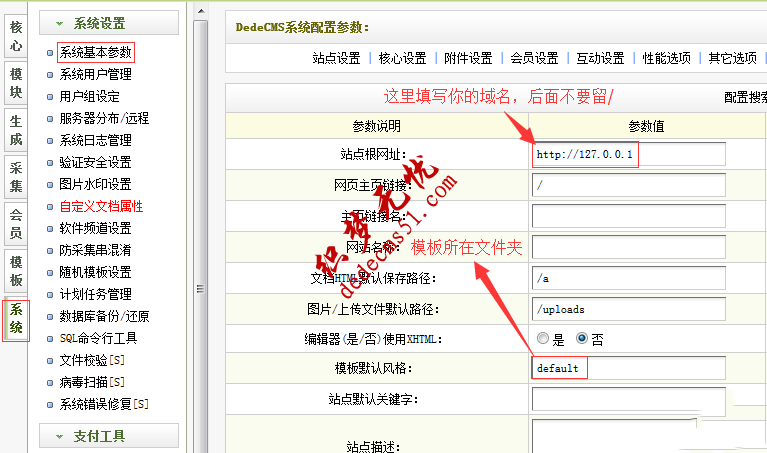Click the 参数说明 column header
The image size is (767, 453).
pyautogui.click(x=377, y=126)
